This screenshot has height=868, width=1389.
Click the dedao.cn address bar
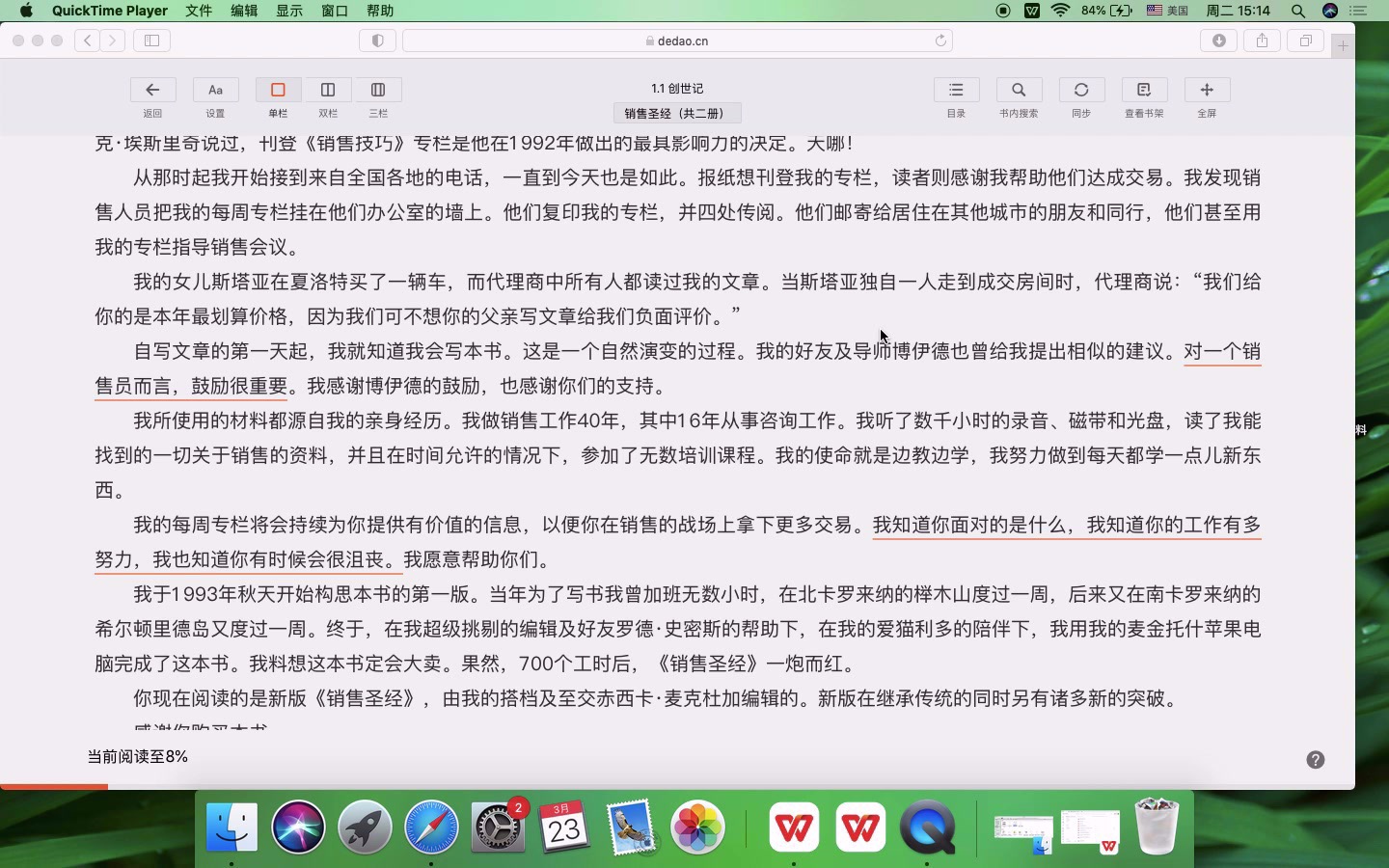pyautogui.click(x=677, y=41)
